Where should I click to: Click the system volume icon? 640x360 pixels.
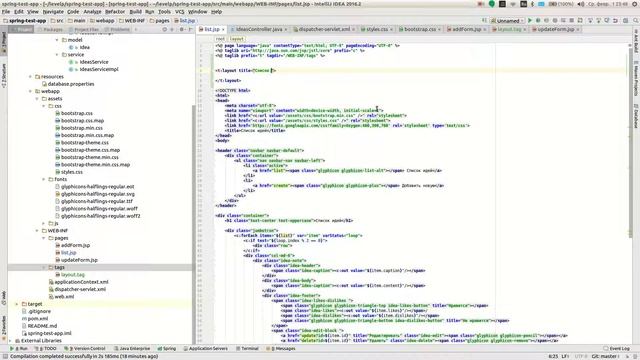(581, 4)
